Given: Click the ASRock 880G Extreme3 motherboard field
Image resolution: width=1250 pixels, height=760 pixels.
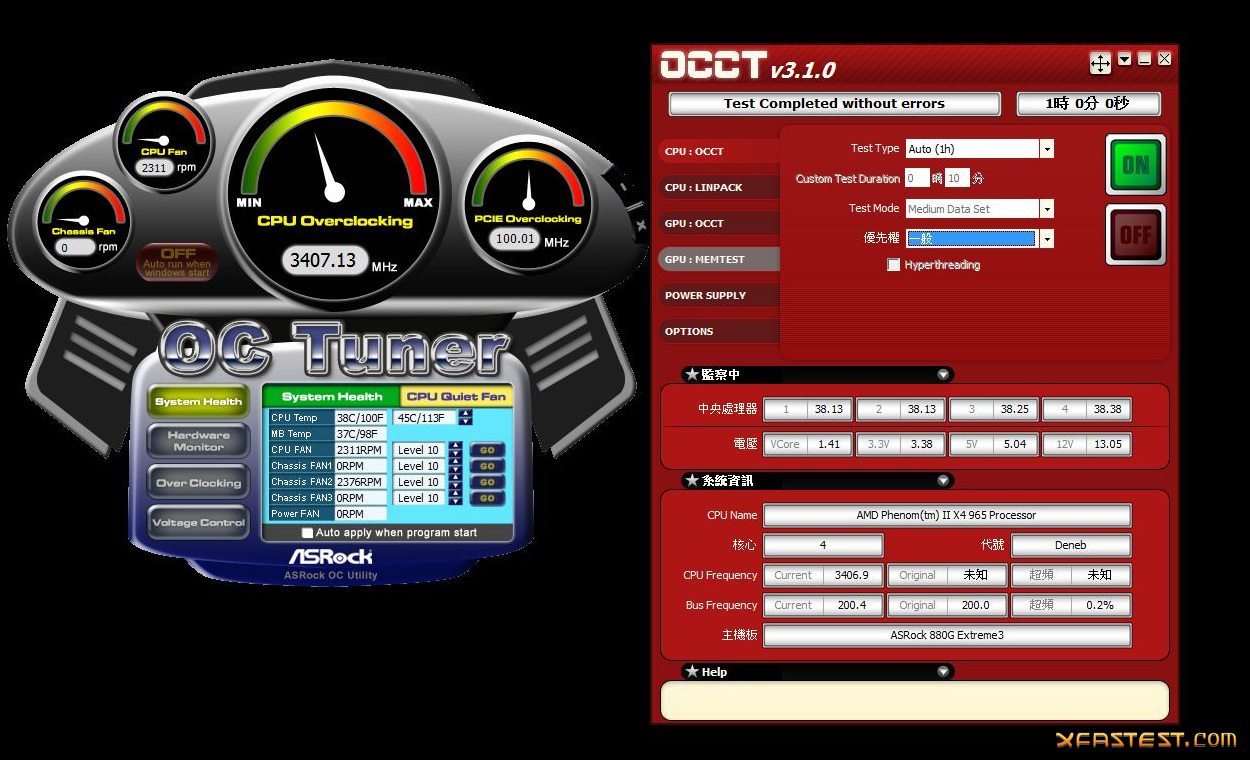Looking at the screenshot, I should (947, 636).
